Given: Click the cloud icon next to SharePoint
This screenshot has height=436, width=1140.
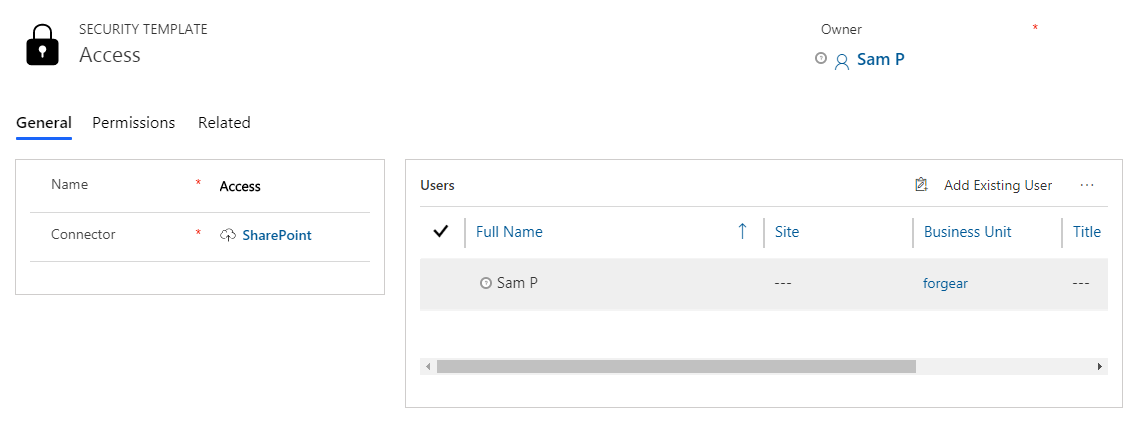Looking at the screenshot, I should click(x=228, y=235).
